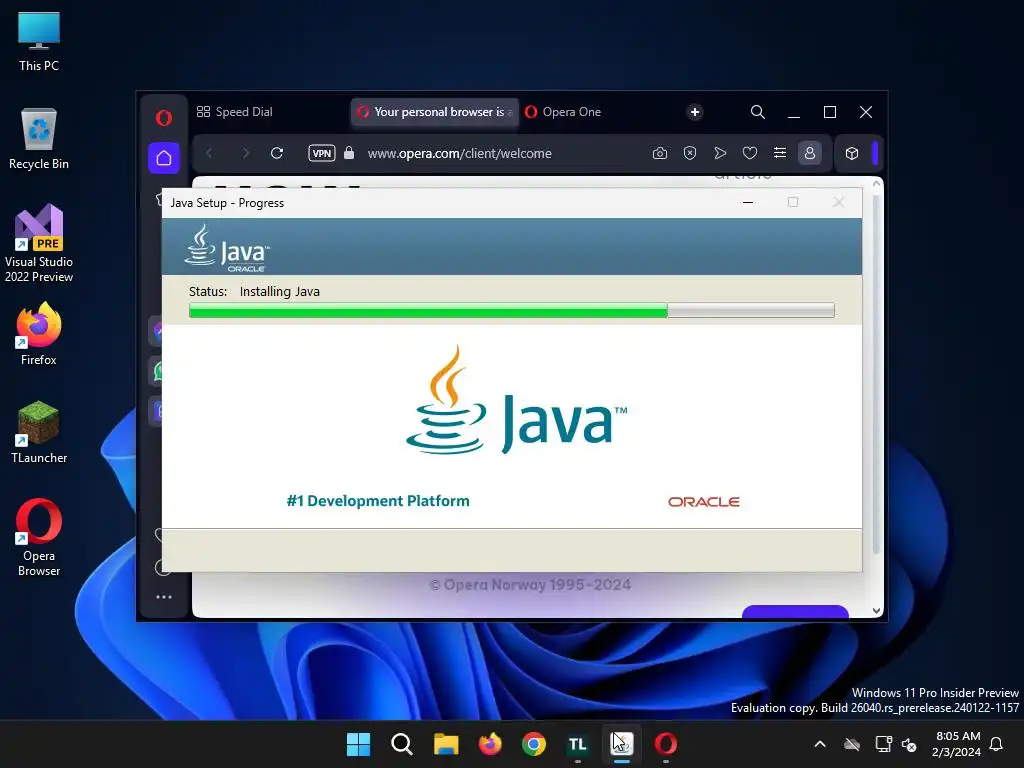The image size is (1024, 768).
Task: View site security padlock info
Action: click(x=349, y=153)
